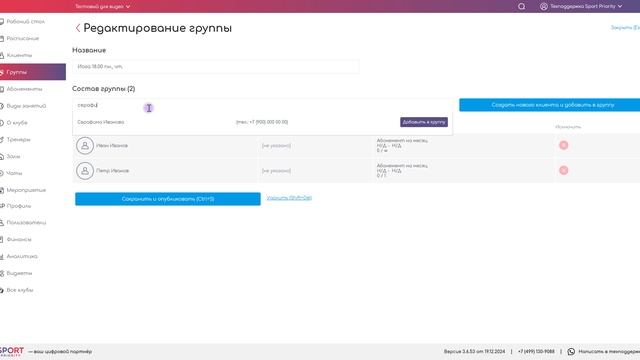Open Чаты in the sidebar
Viewport: 640px width, 360px height.
tap(14, 173)
